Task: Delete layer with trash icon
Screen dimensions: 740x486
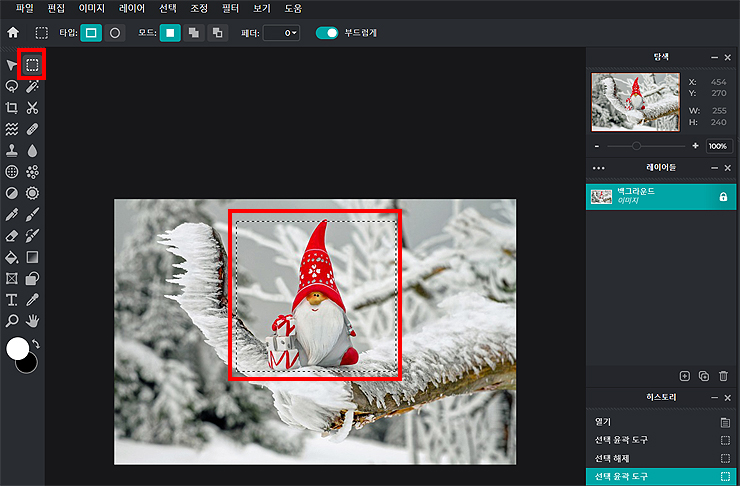Action: pos(723,376)
